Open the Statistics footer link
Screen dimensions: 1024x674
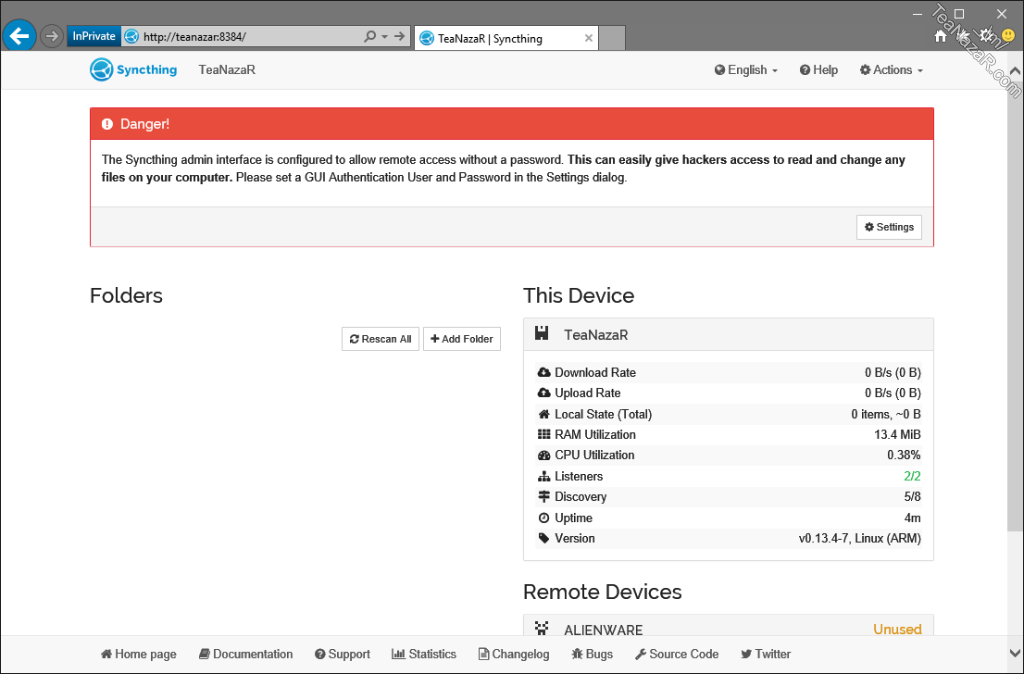click(424, 654)
